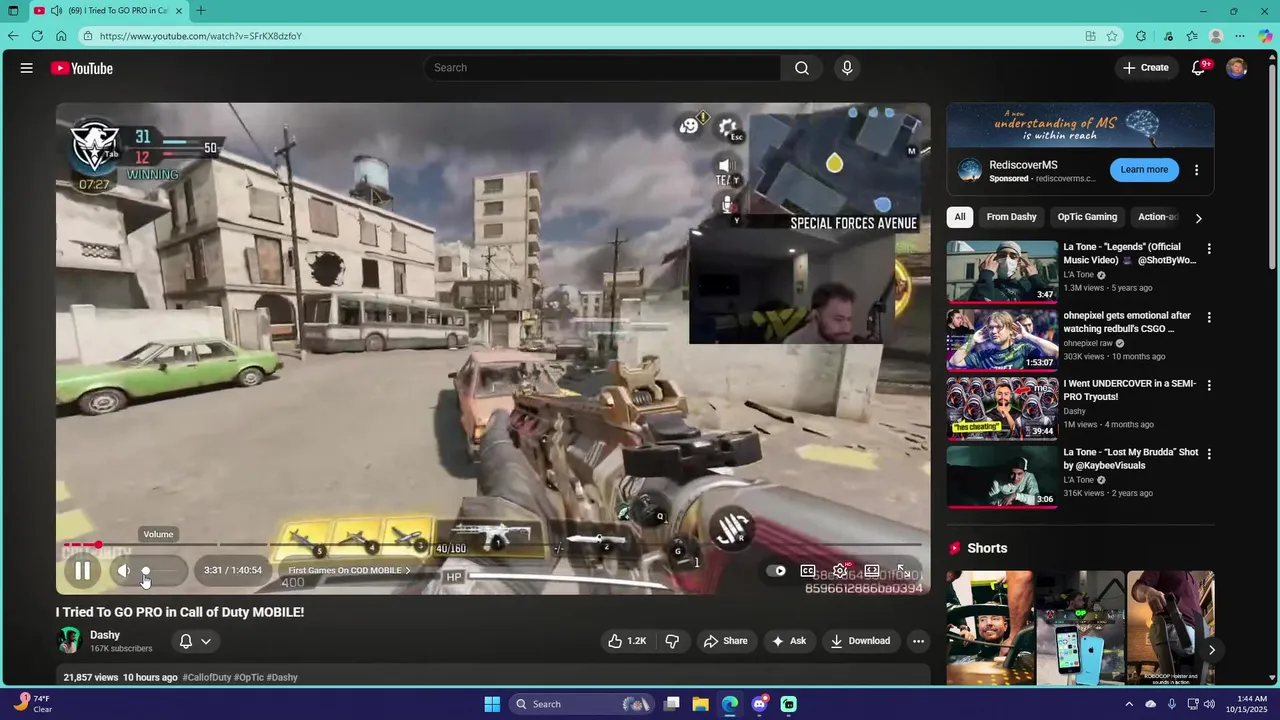The width and height of the screenshot is (1280, 720).
Task: Select the From Dashy filter chip
Action: click(1011, 217)
